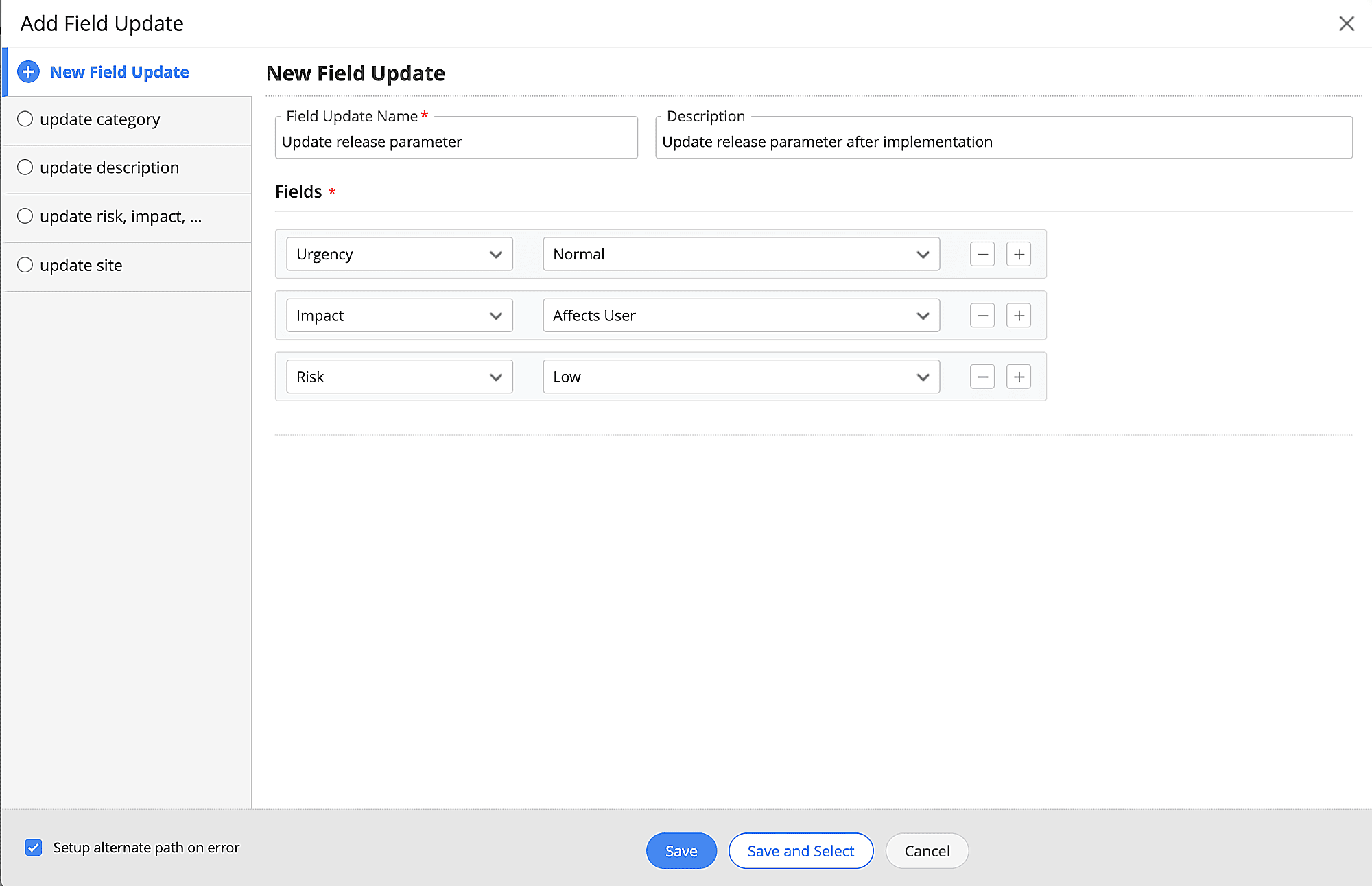Open the Normal urgency value dropdown
Viewport: 1372px width, 886px height.
click(741, 255)
